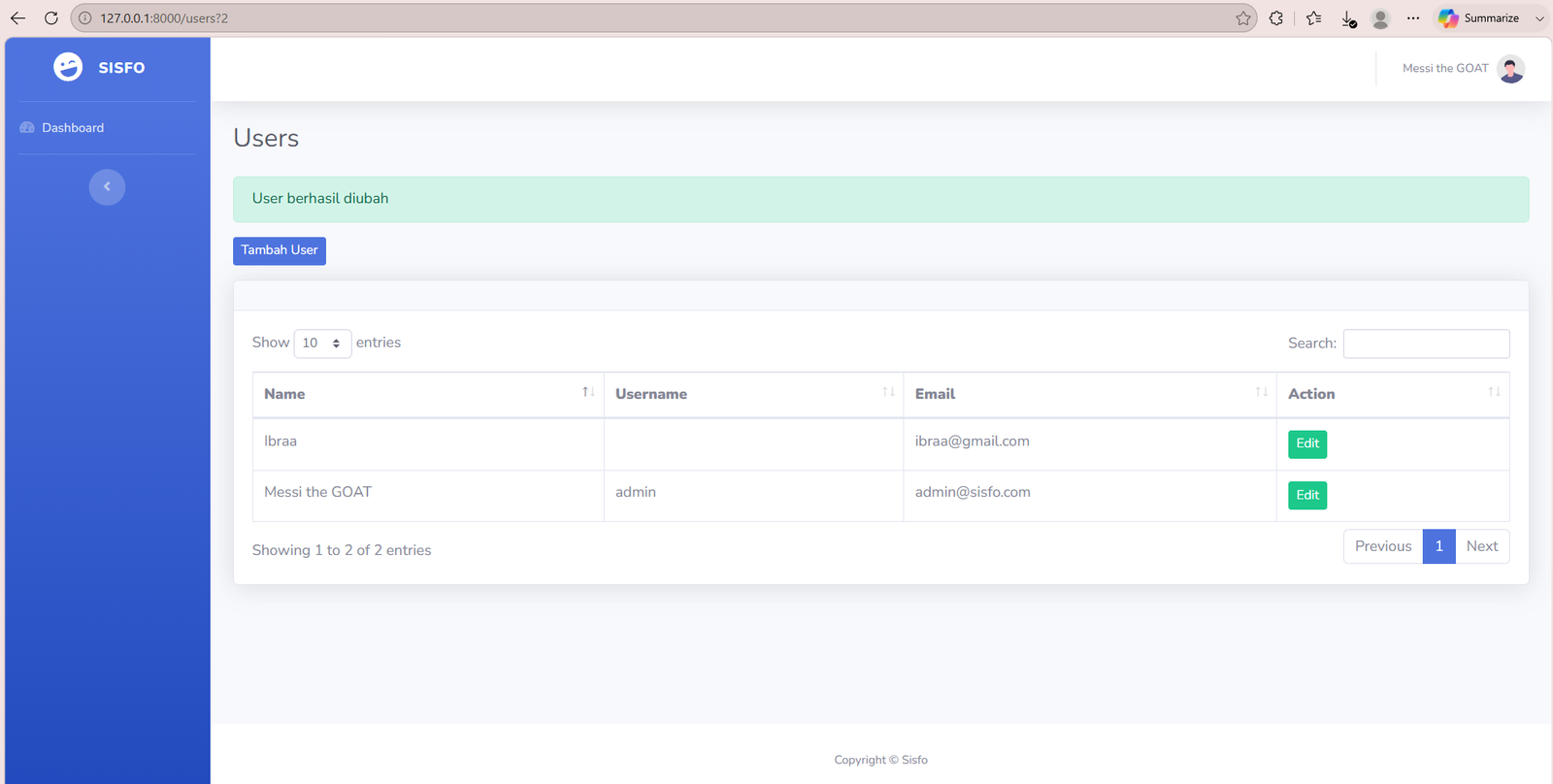Click the site information icon in address bar
Image resolution: width=1553 pixels, height=784 pixels.
pos(85,17)
